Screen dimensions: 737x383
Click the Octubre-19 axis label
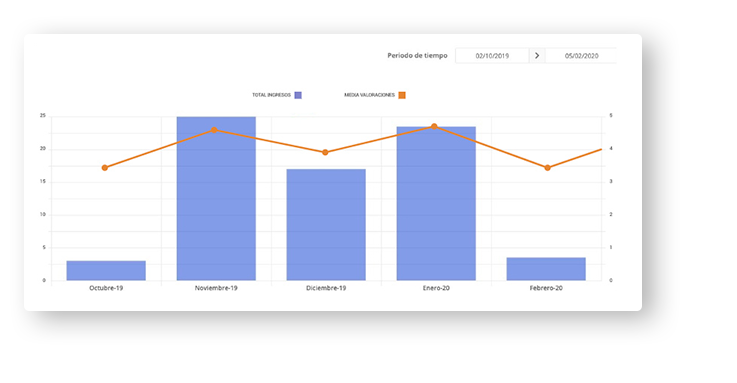pos(106,288)
